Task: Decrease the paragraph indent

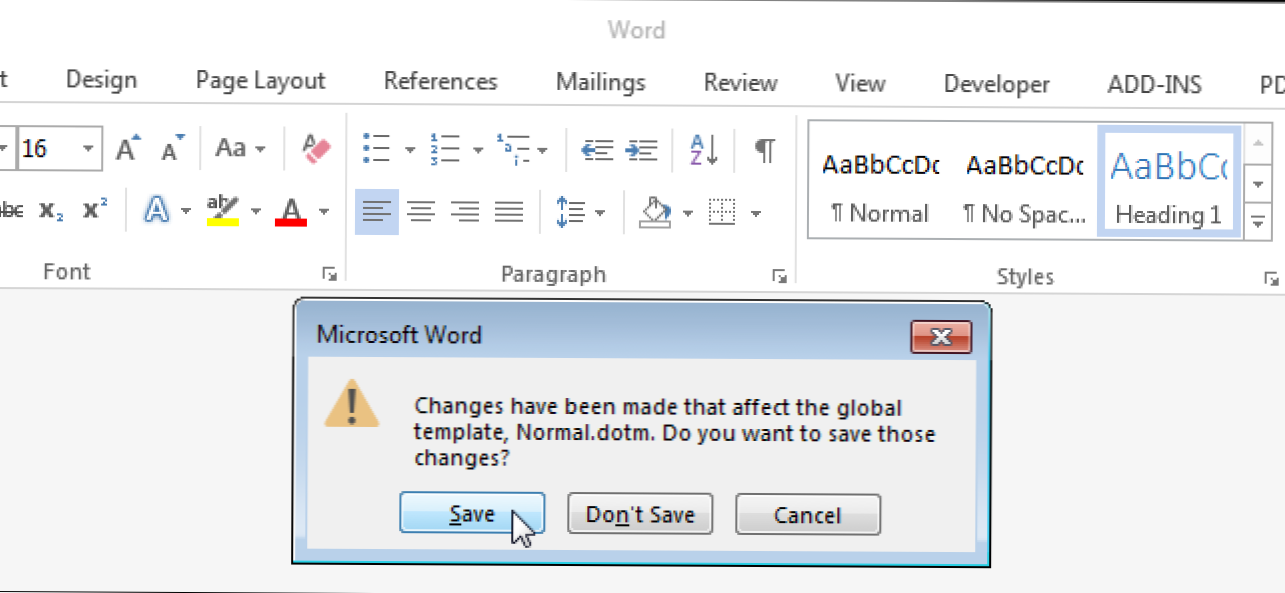Action: click(x=597, y=150)
